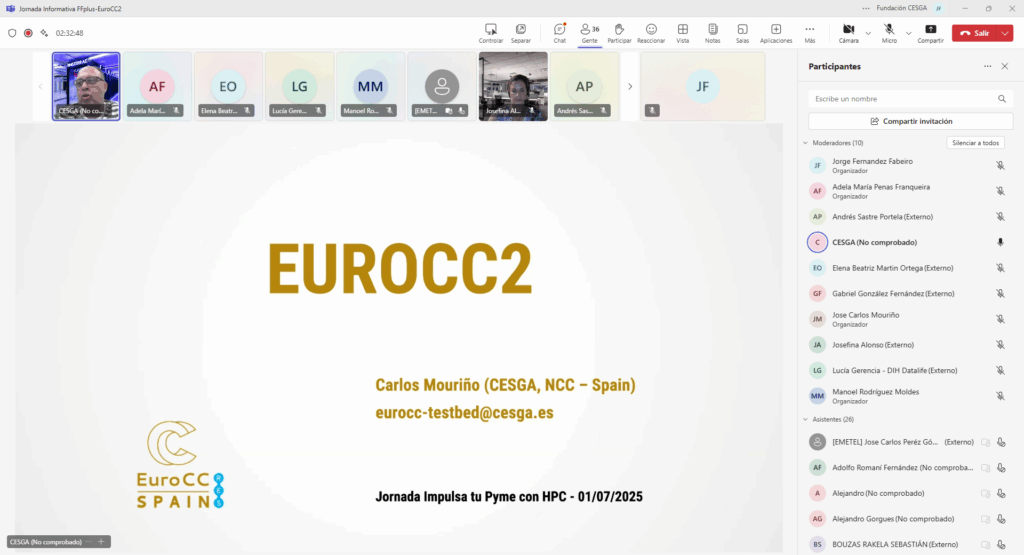Toggle the microphone of Jorge Fernandez Fabeiro
This screenshot has height=555, width=1024.
(1000, 165)
